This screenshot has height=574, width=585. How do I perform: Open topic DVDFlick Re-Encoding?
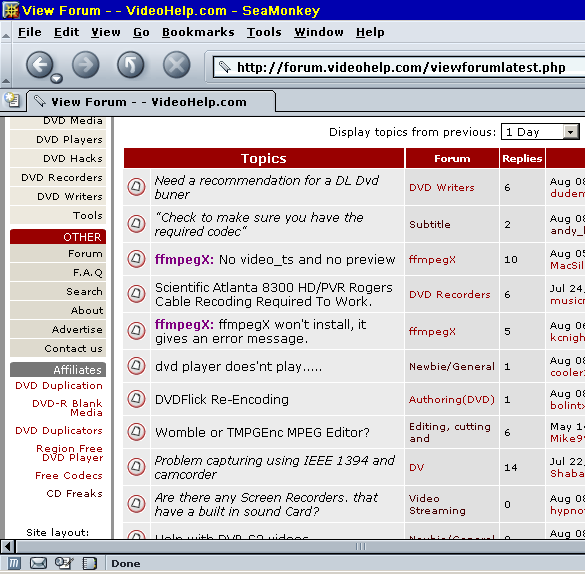pyautogui.click(x=222, y=399)
